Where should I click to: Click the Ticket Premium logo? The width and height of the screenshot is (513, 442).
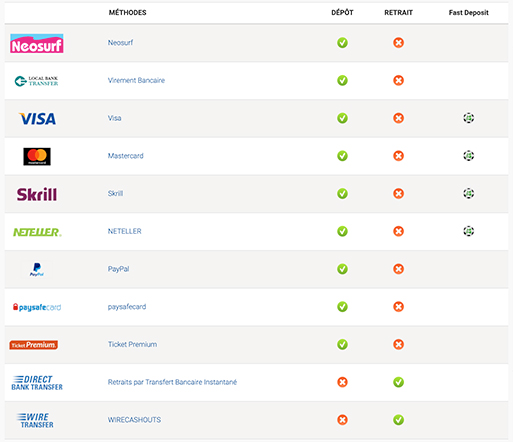point(34,345)
